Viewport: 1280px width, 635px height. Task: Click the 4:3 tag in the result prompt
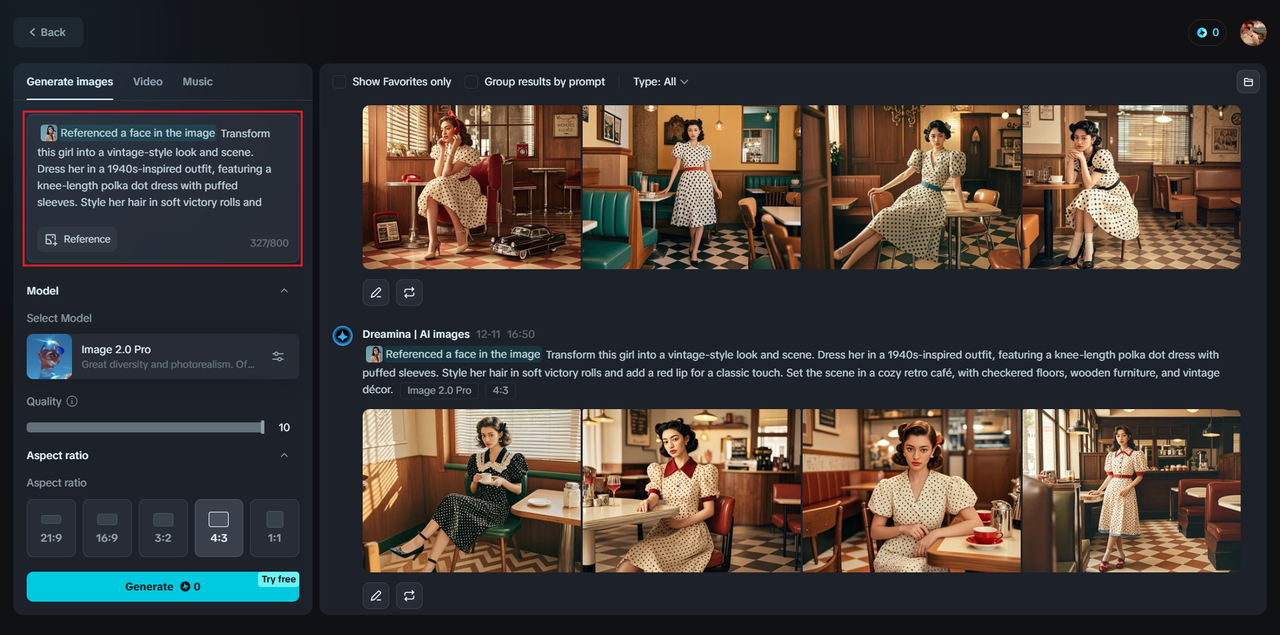pyautogui.click(x=500, y=390)
